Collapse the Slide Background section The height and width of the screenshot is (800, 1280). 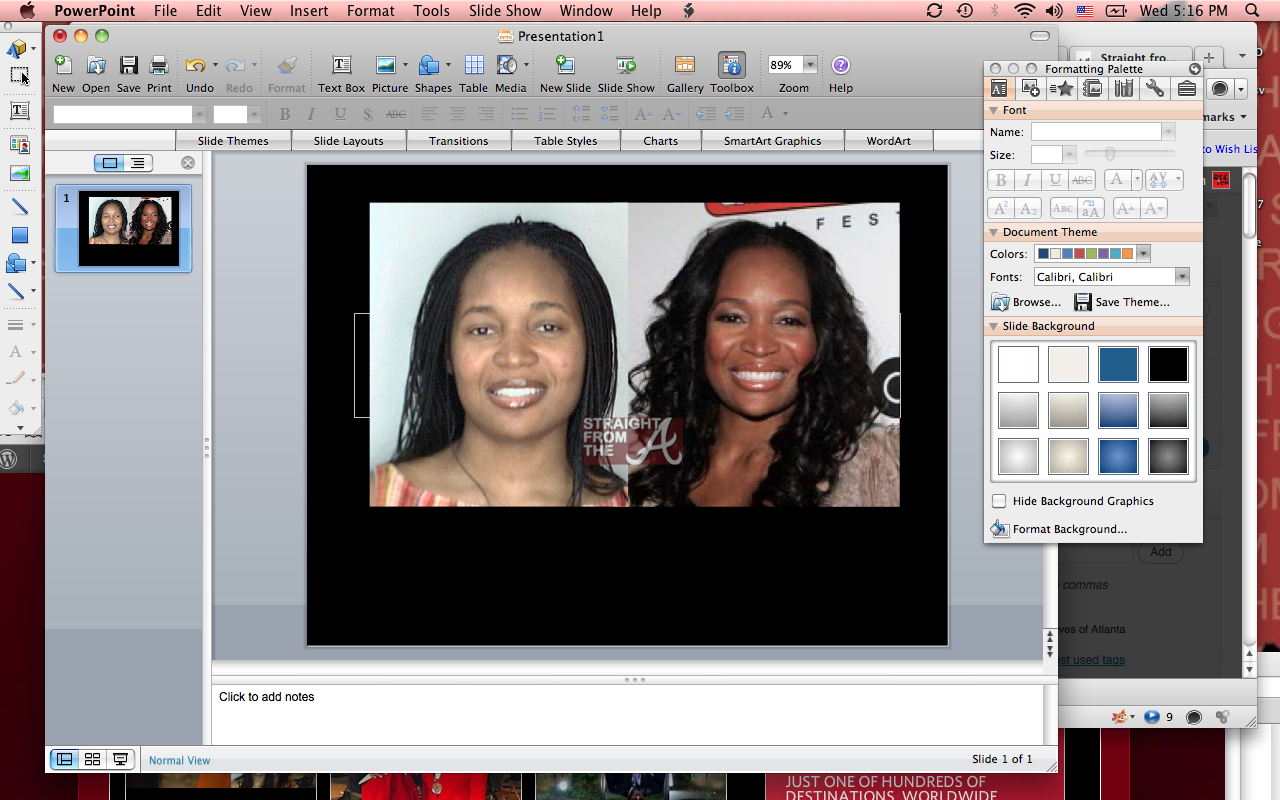pos(994,326)
